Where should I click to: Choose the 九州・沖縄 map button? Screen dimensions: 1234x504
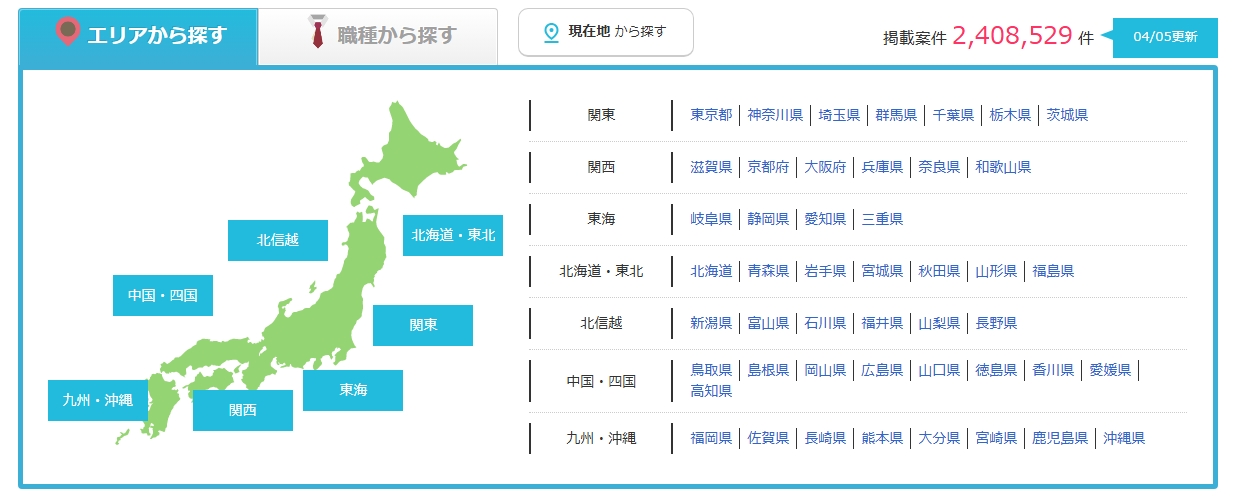point(97,400)
